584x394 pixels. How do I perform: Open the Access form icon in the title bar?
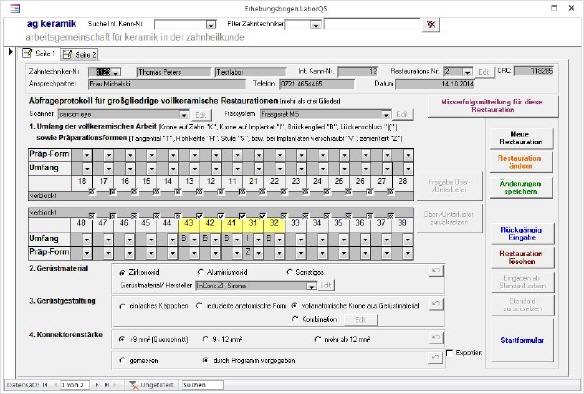pos(15,8)
